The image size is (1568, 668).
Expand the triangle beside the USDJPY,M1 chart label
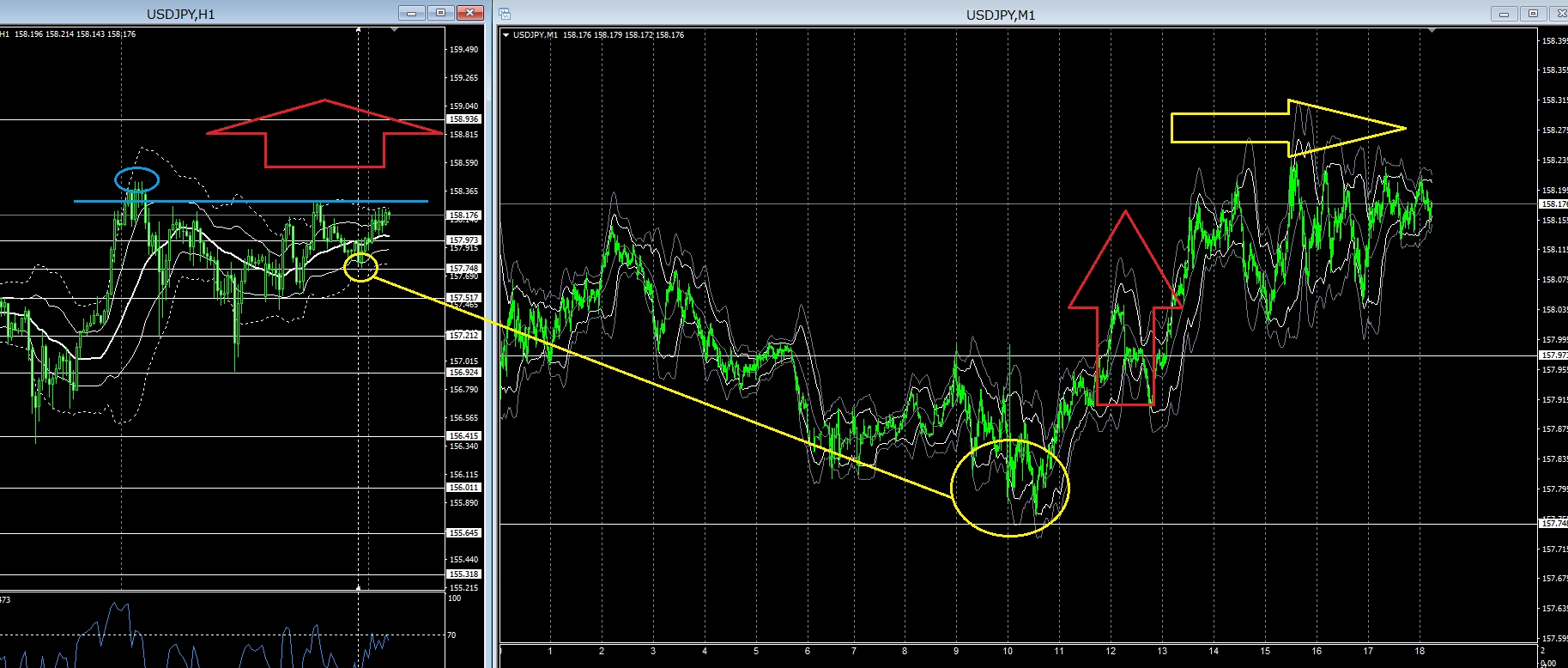pos(506,35)
